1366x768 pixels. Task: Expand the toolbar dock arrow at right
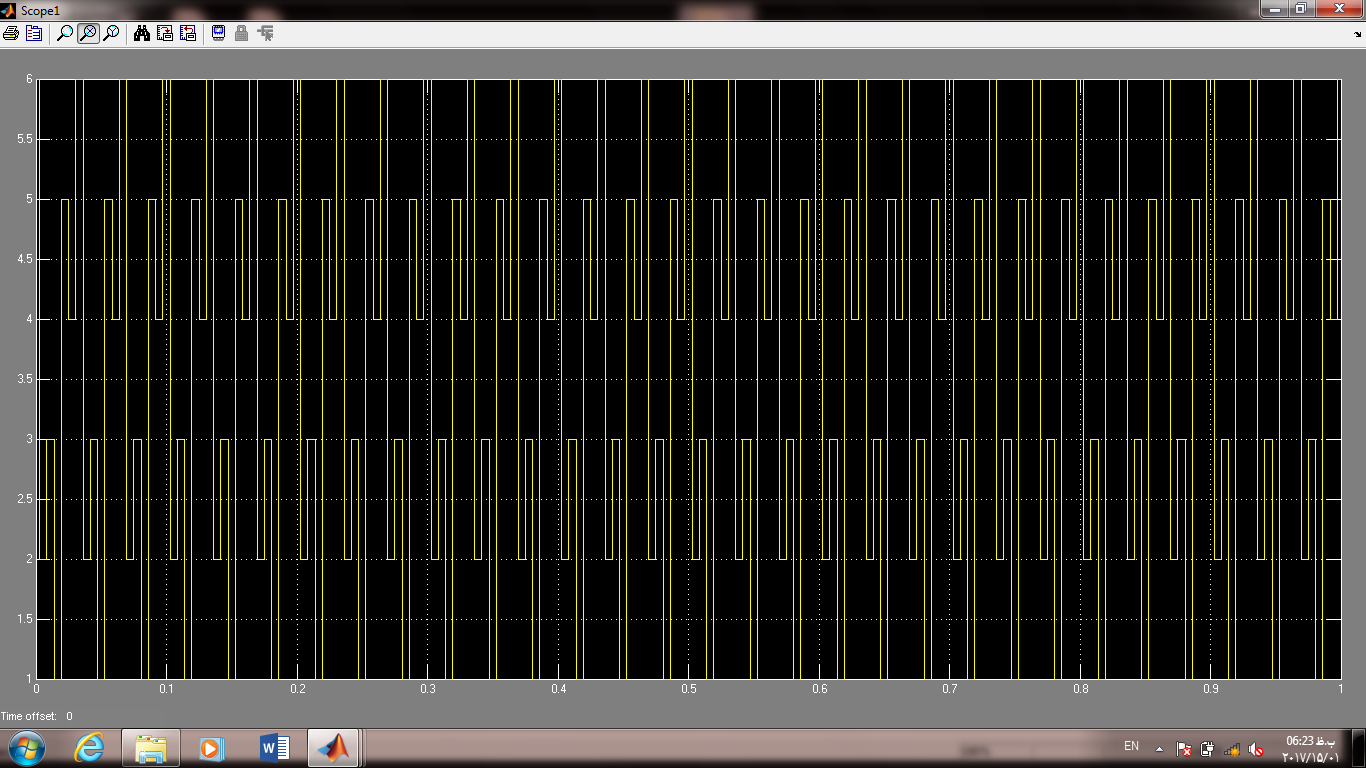point(1357,33)
